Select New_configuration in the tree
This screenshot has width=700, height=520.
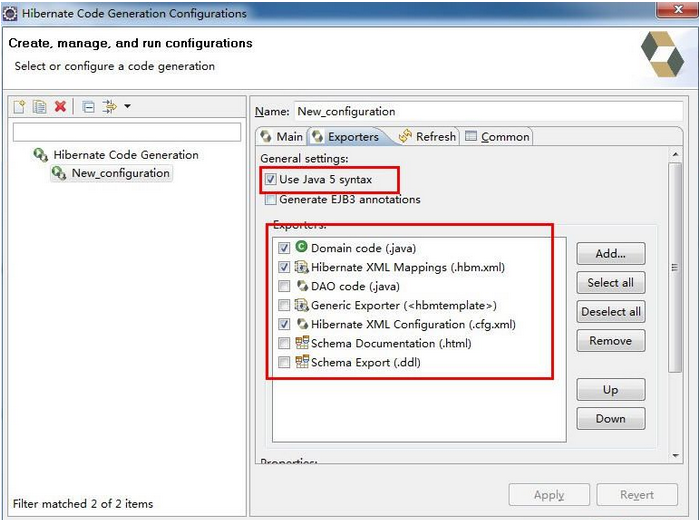[x=120, y=173]
